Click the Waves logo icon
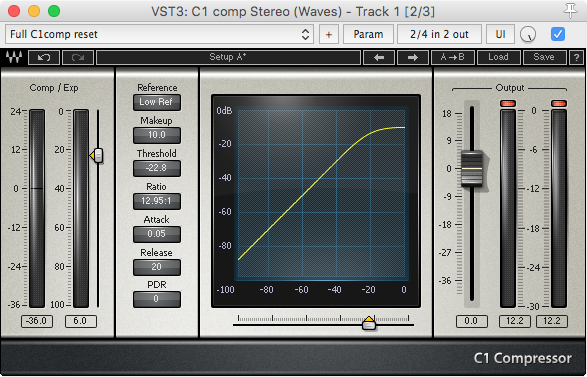Image resolution: width=587 pixels, height=377 pixels. coord(14,57)
